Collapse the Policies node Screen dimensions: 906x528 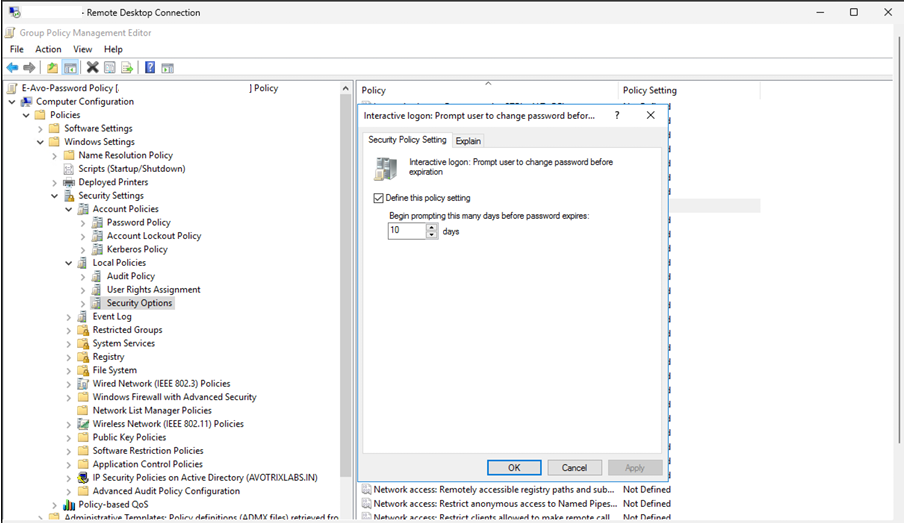pos(26,115)
